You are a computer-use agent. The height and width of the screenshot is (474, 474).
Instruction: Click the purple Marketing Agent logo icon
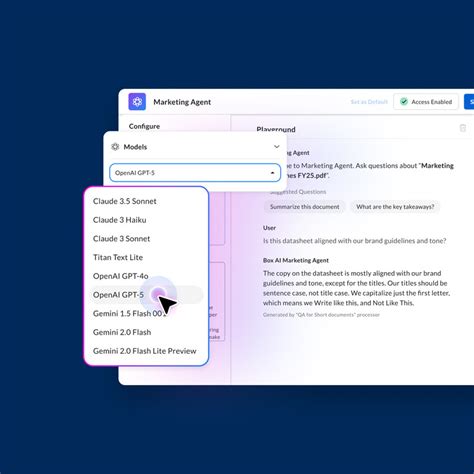[x=137, y=102]
